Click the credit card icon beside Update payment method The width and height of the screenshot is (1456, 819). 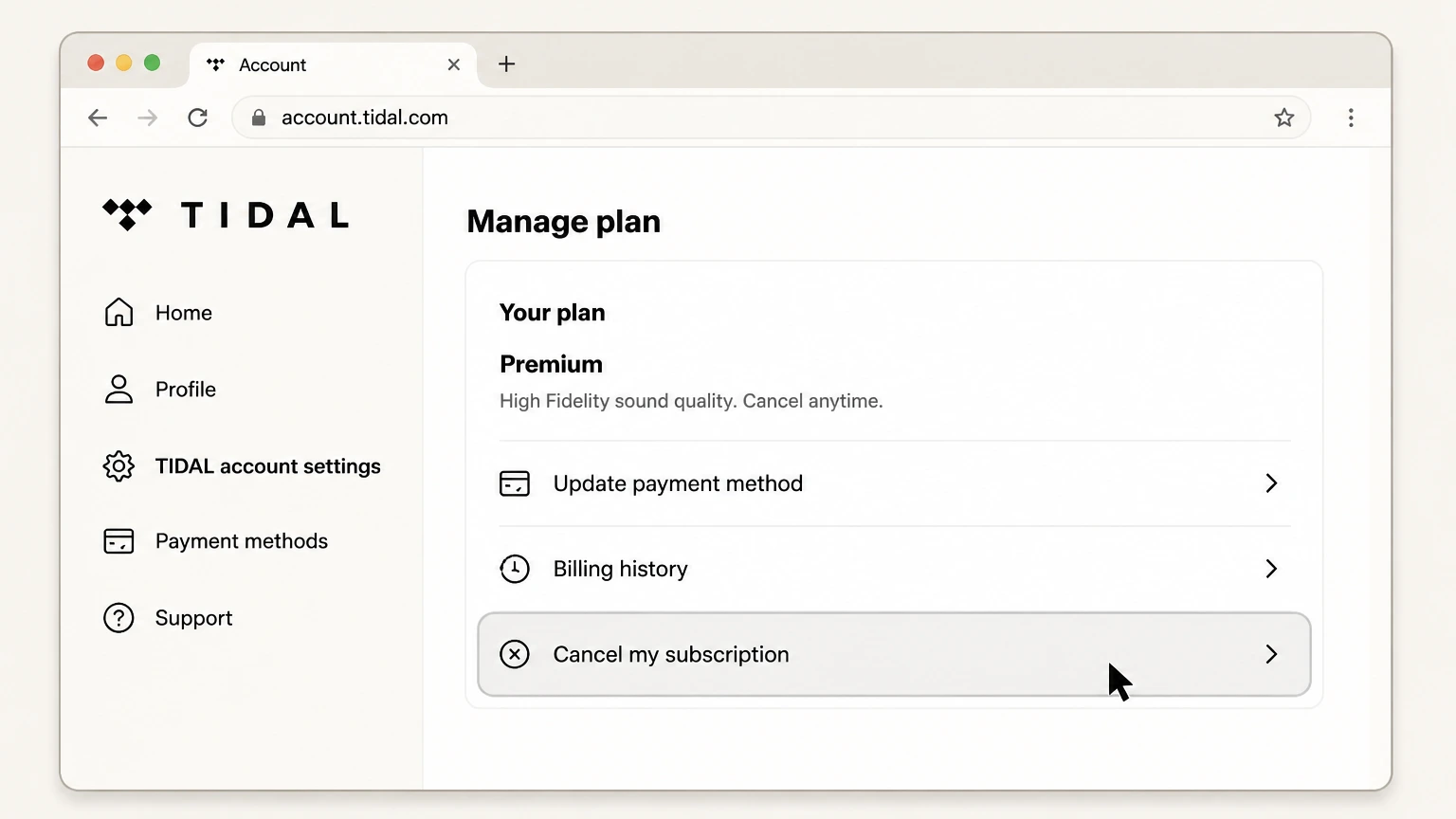click(515, 483)
